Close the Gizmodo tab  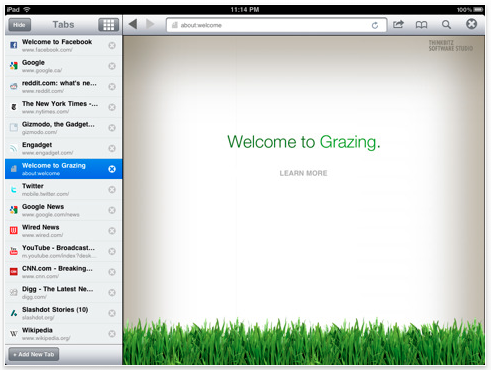click(x=112, y=128)
